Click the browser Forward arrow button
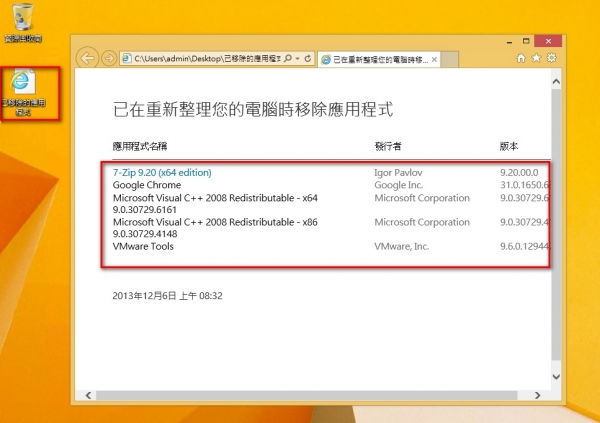The width and height of the screenshot is (600, 423). click(x=109, y=58)
